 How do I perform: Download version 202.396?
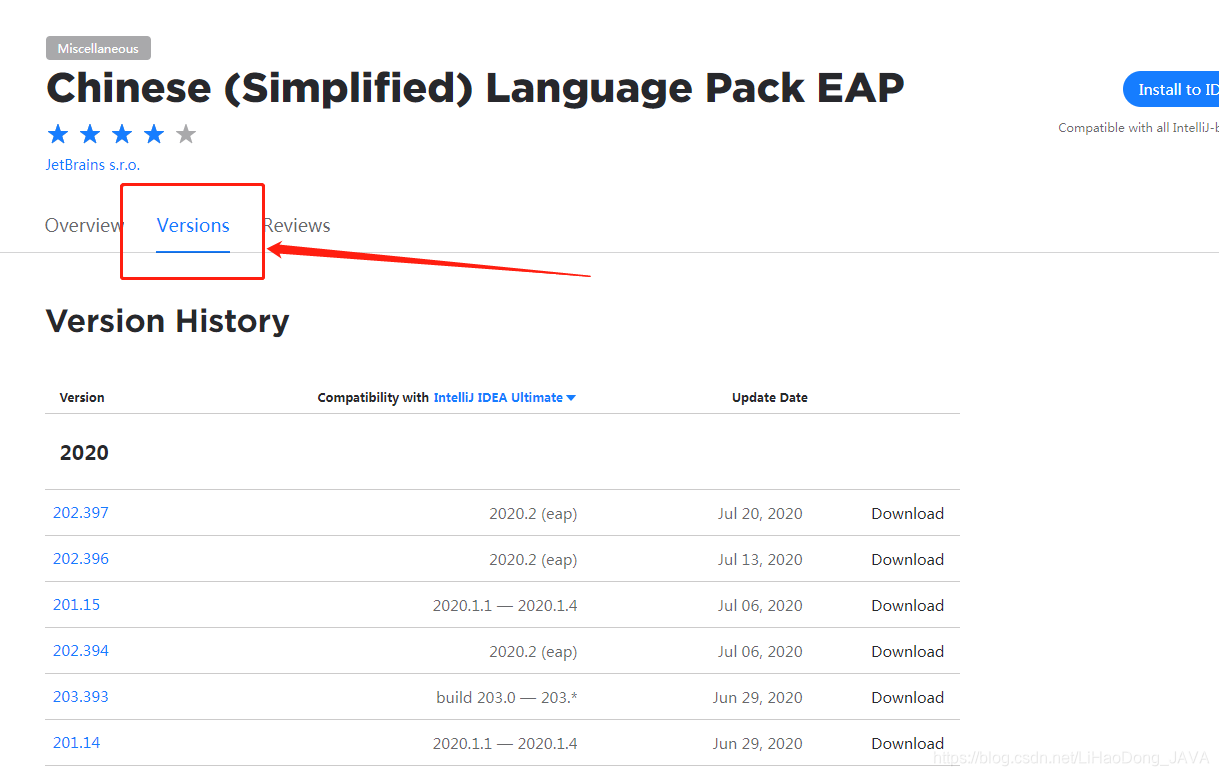coord(907,560)
